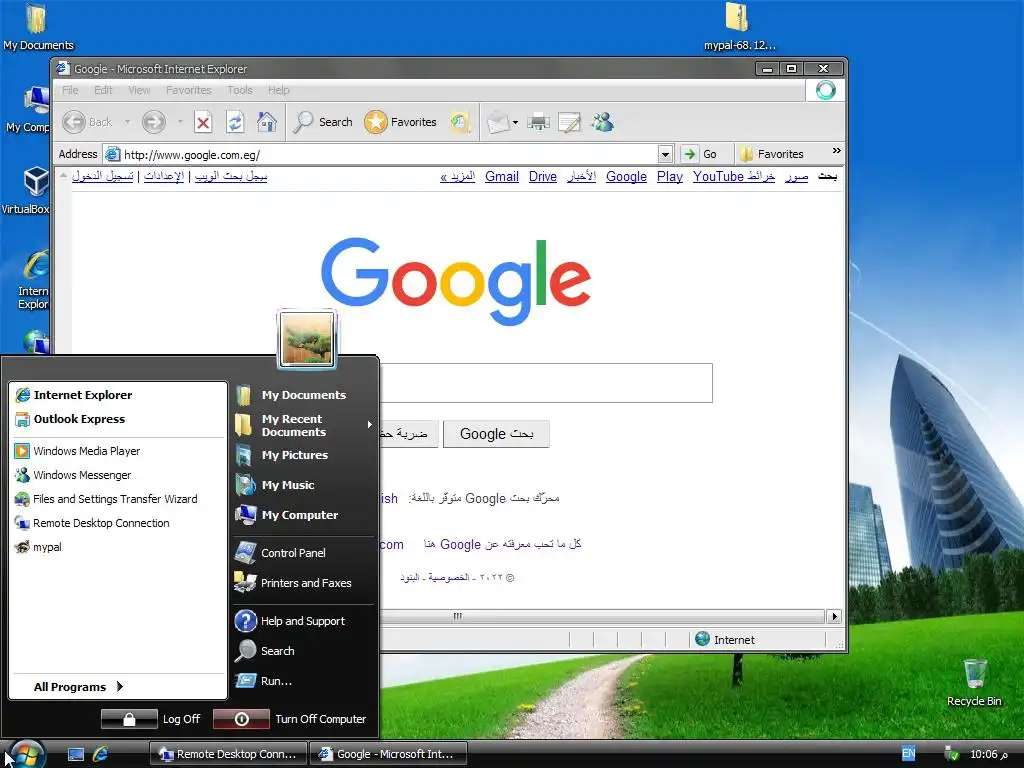The height and width of the screenshot is (768, 1024).
Task: Click the Mail envelope toolbar icon
Action: coord(498,122)
